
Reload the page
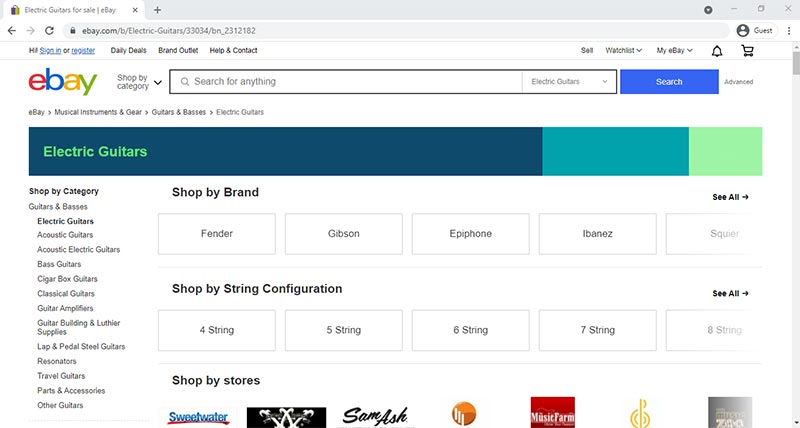[49, 31]
